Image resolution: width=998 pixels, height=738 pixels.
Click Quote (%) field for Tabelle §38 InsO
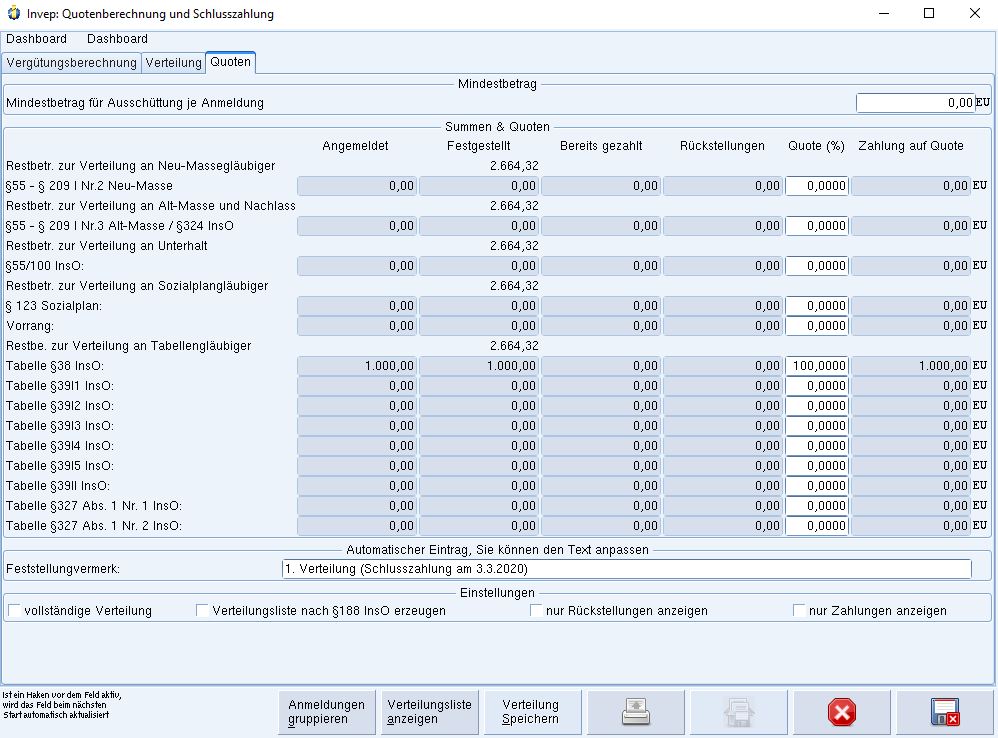[817, 366]
